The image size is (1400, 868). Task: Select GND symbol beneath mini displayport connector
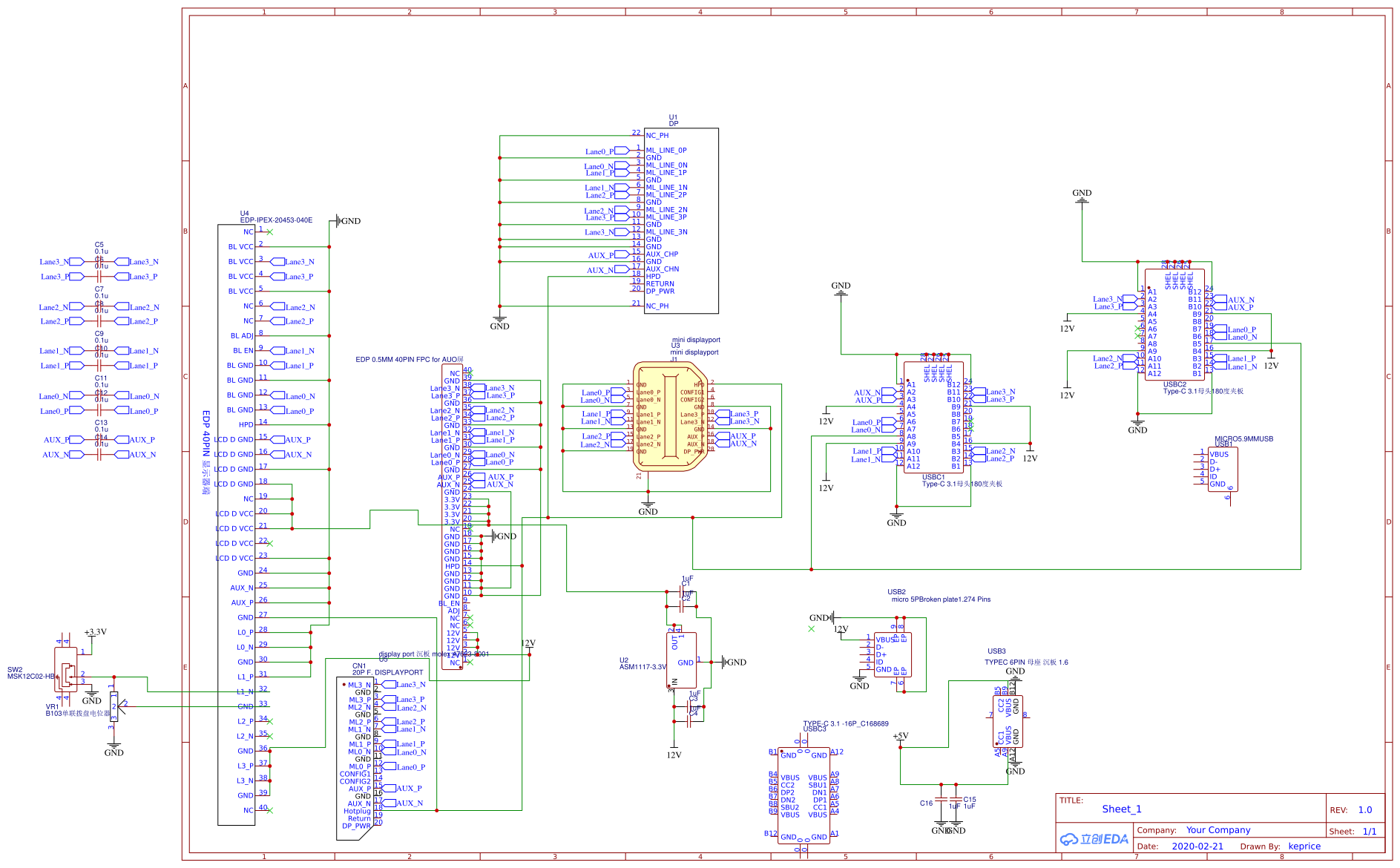tap(648, 507)
